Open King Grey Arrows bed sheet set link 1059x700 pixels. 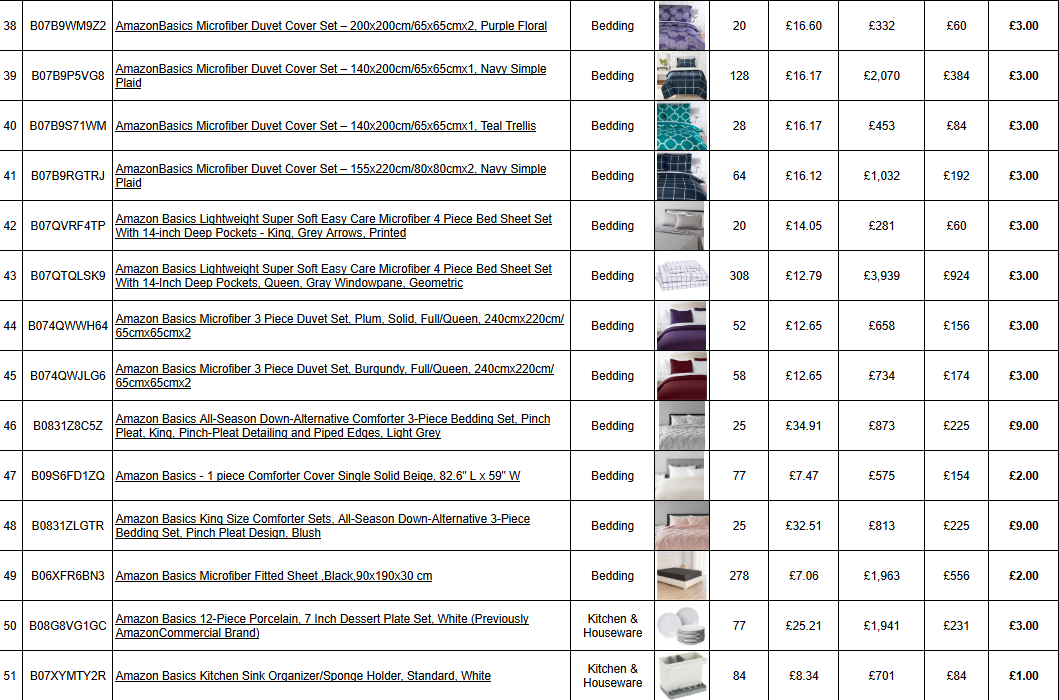tap(334, 226)
